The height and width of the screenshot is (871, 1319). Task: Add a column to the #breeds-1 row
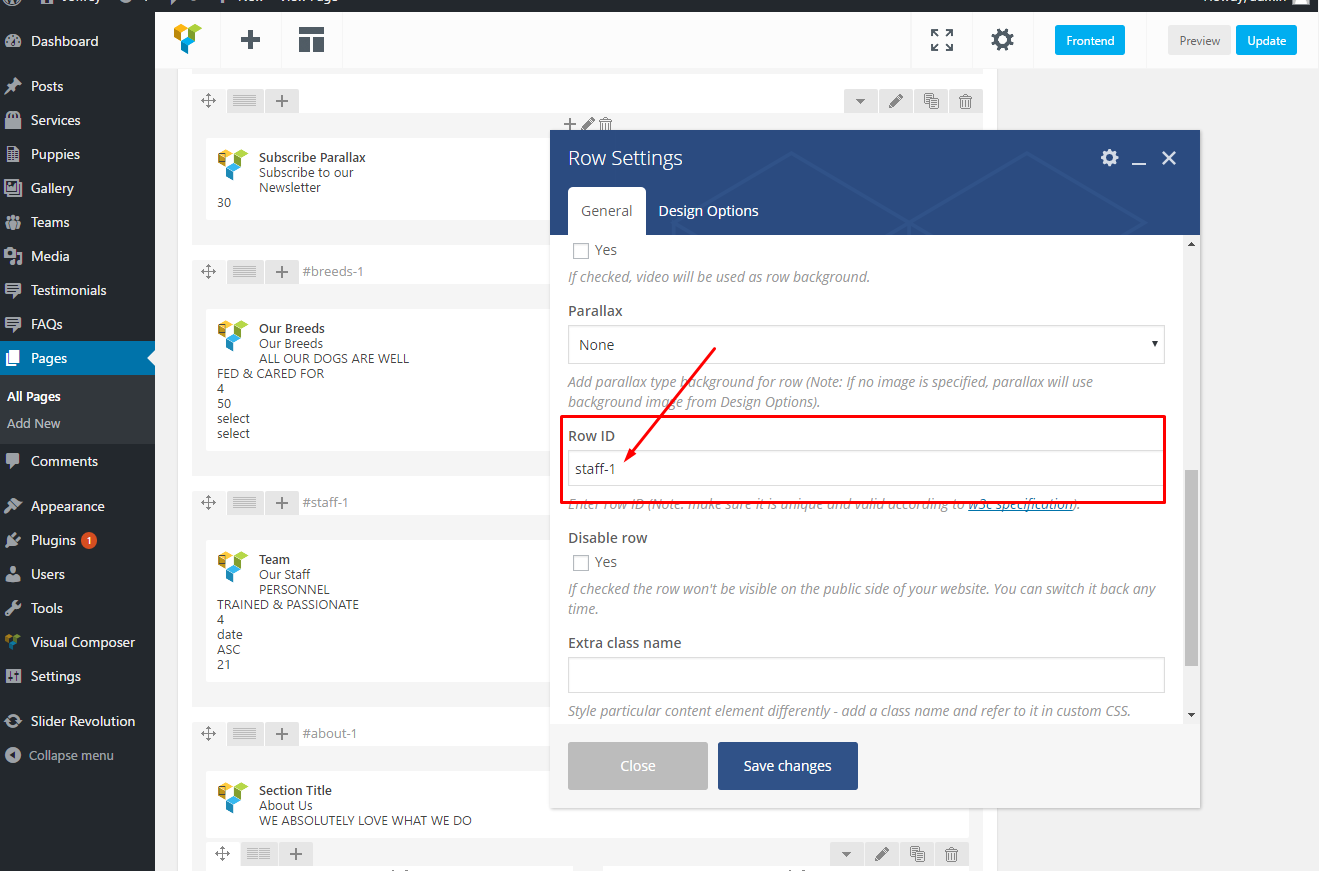[x=282, y=271]
